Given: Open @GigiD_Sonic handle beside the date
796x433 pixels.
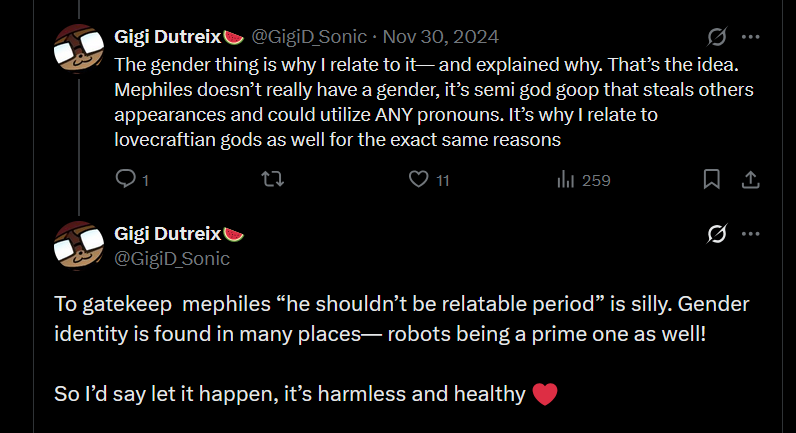Looking at the screenshot, I should click(310, 38).
